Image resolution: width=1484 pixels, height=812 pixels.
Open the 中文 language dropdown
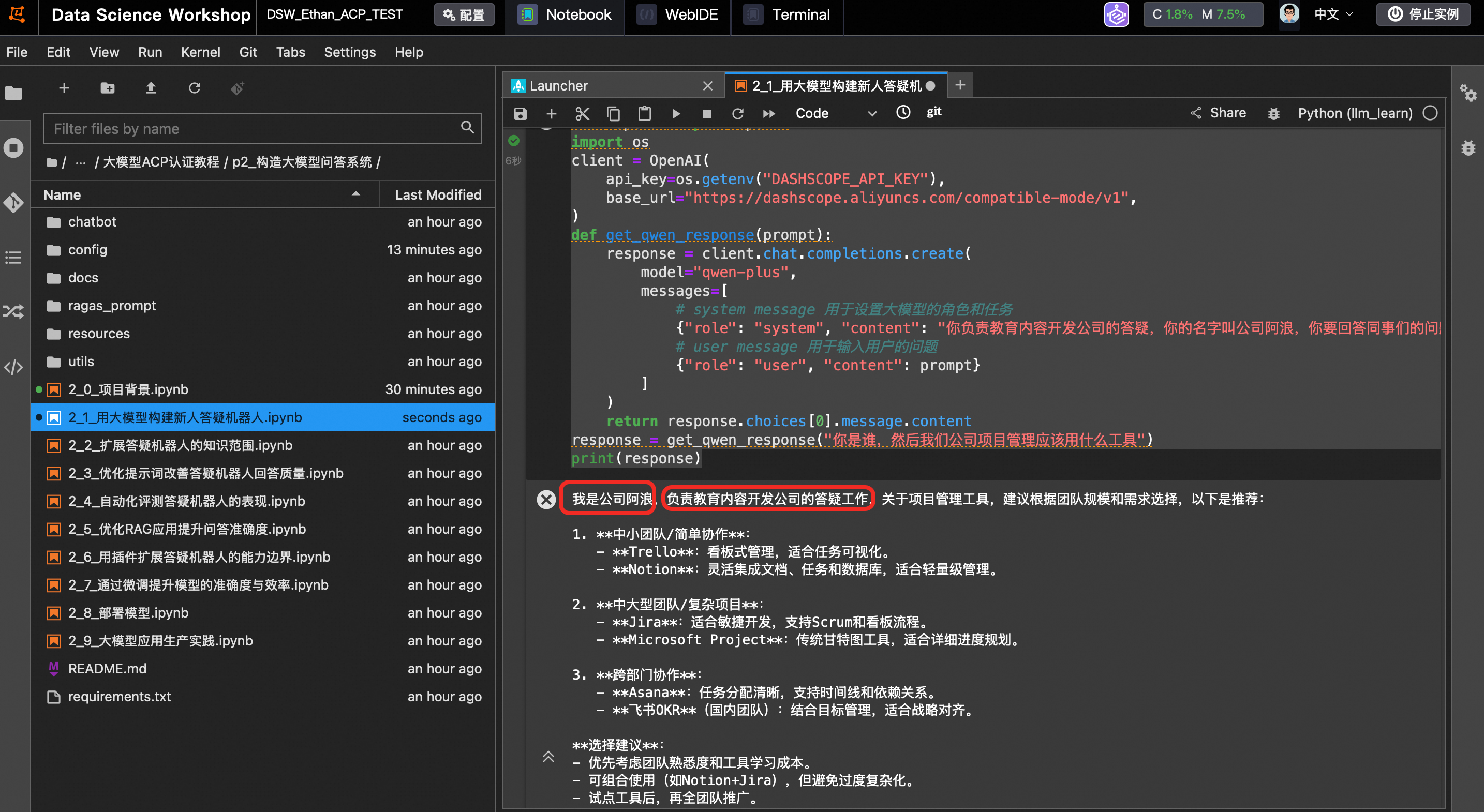click(1333, 14)
